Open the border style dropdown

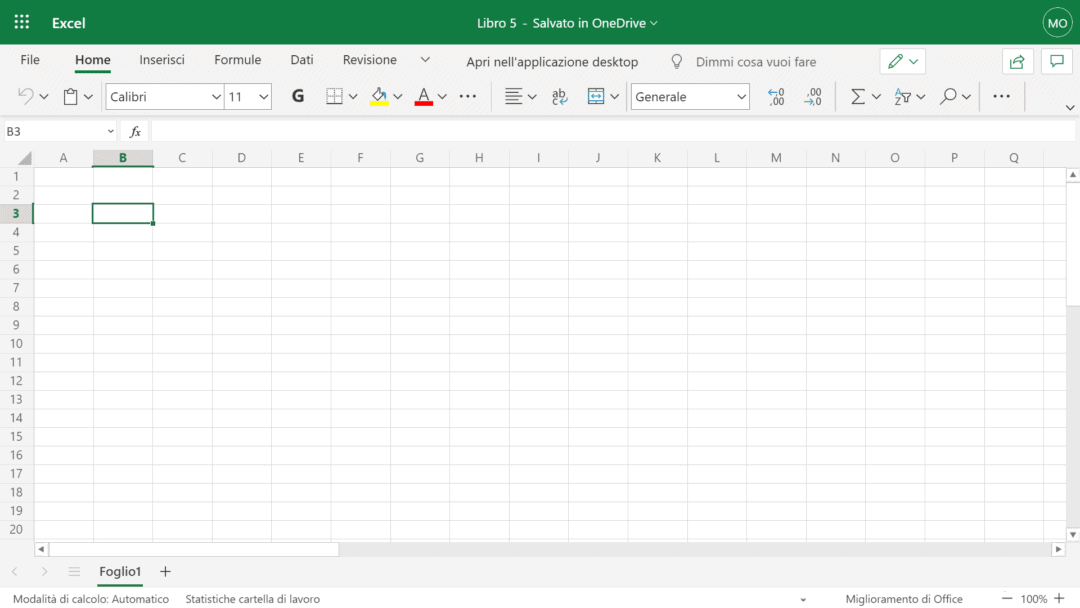352,96
